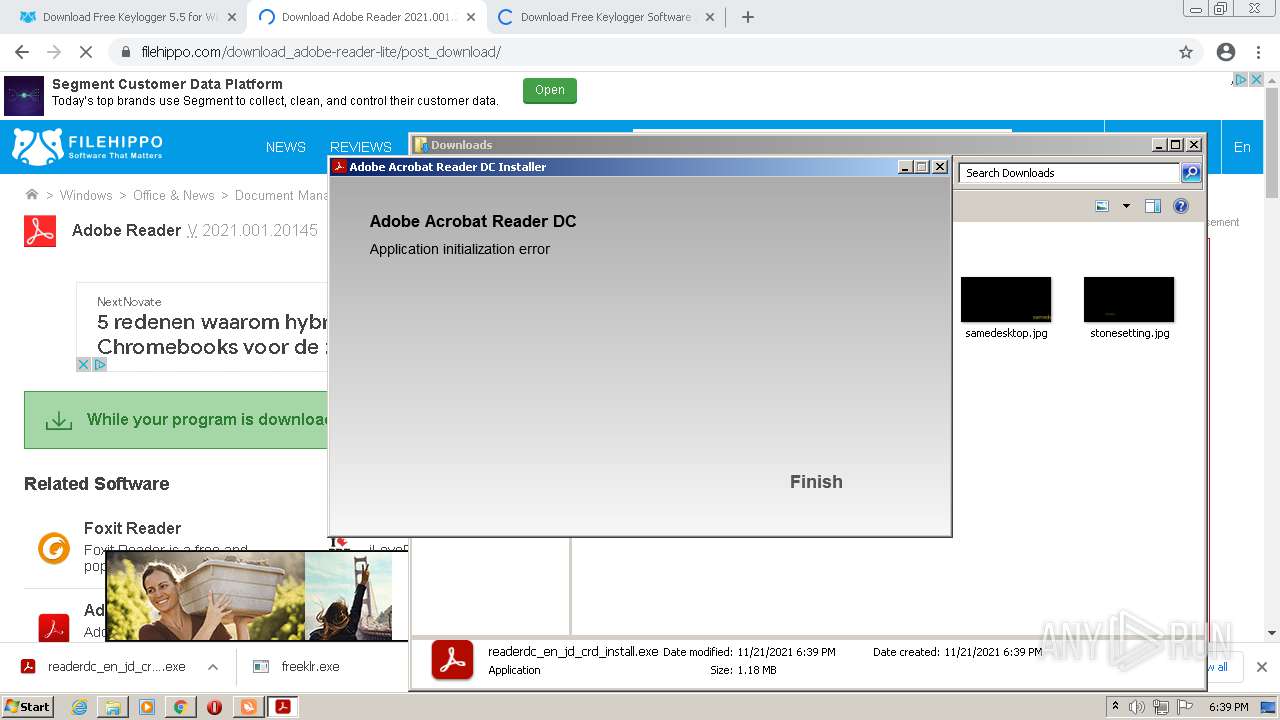
Task: Click Finish in the Adobe installer
Action: coord(816,482)
